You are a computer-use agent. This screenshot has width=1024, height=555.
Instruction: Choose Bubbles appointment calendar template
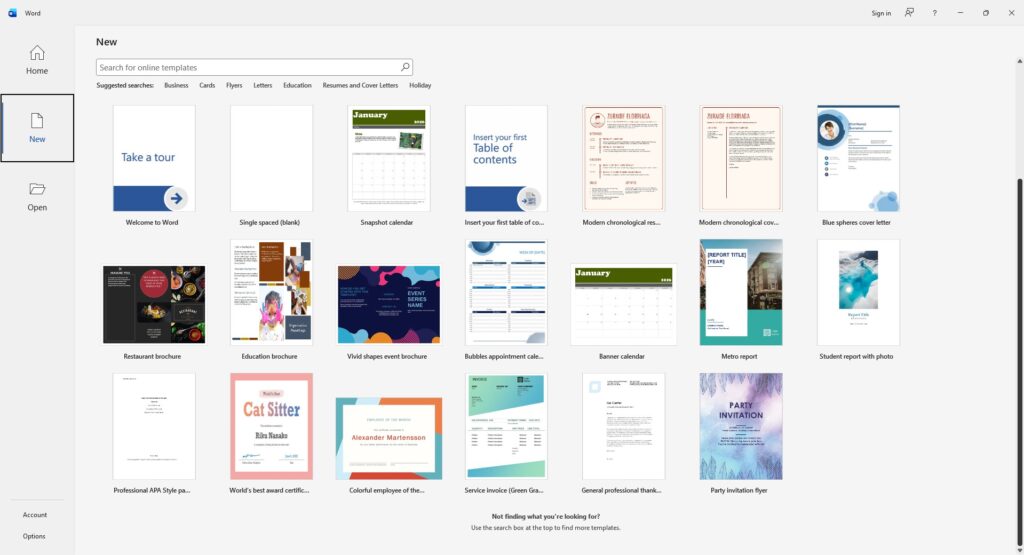[x=506, y=292]
